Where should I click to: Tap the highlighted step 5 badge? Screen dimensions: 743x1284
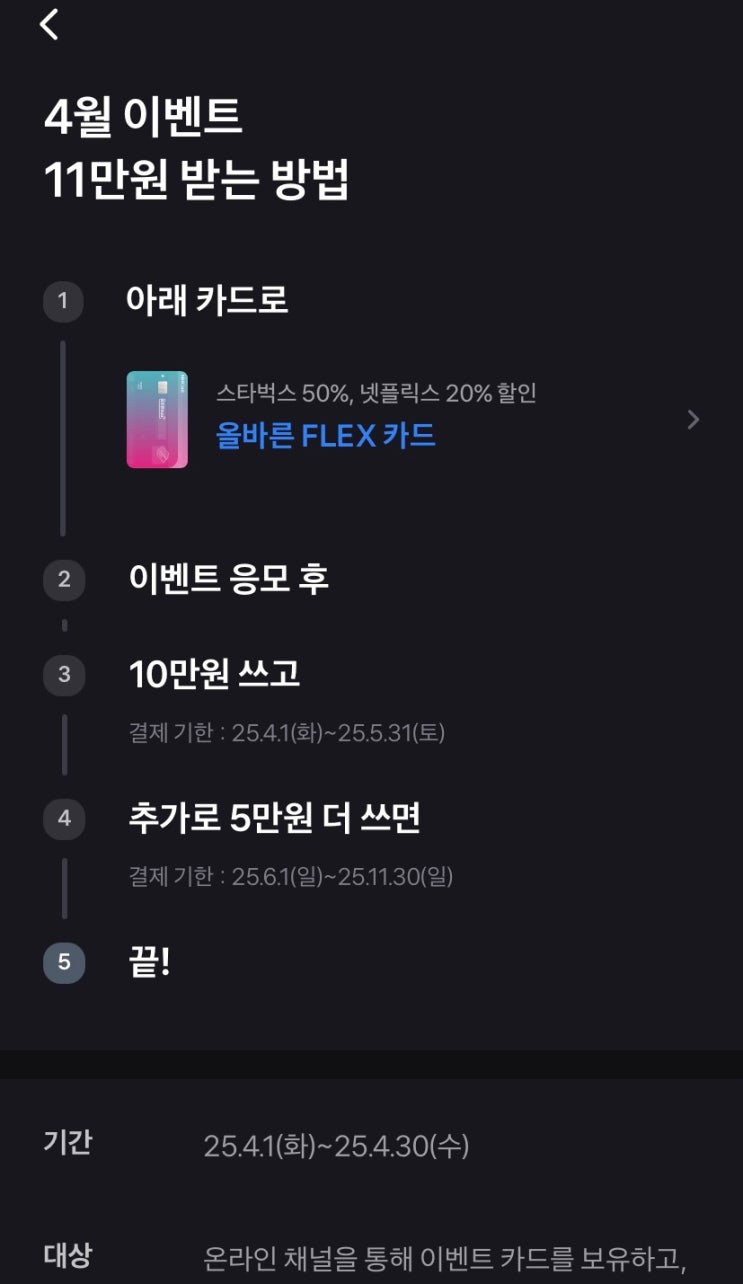click(x=64, y=963)
